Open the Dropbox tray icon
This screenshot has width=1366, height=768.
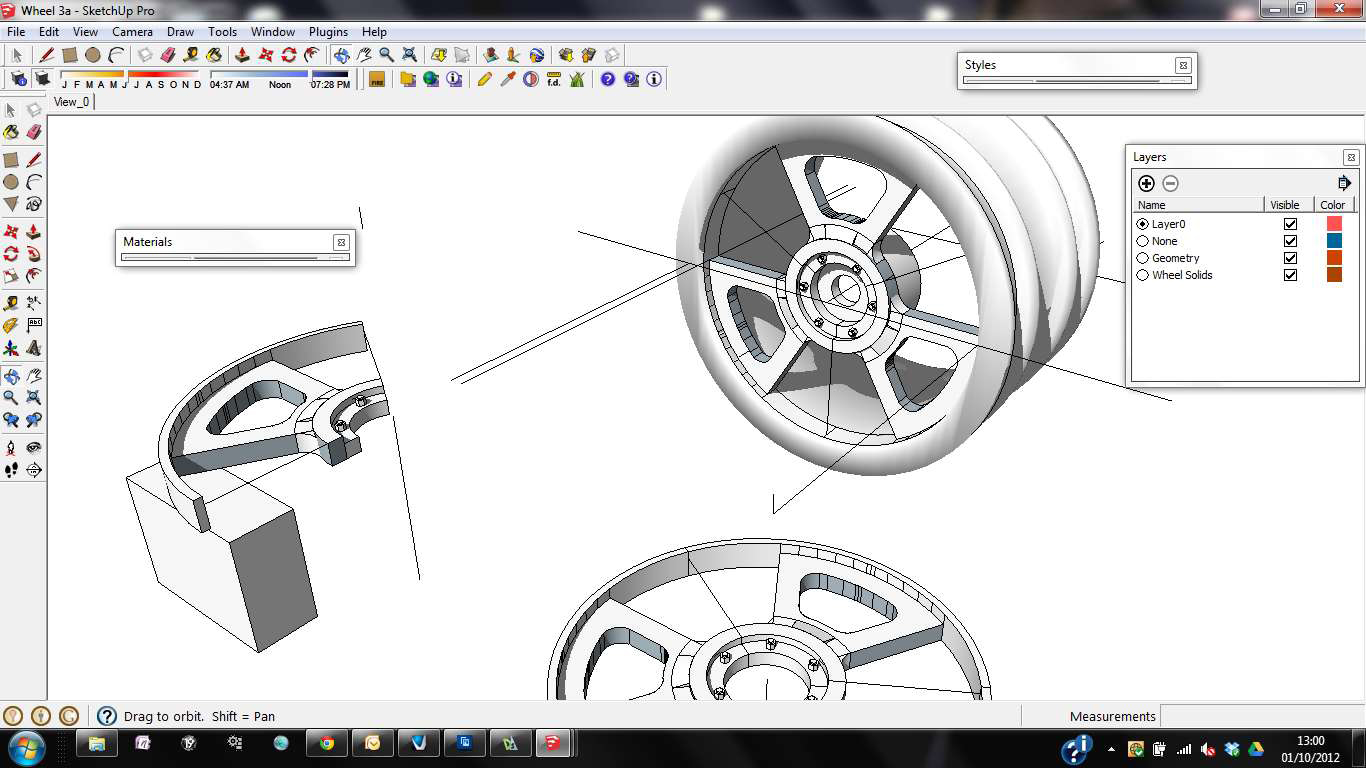1232,748
